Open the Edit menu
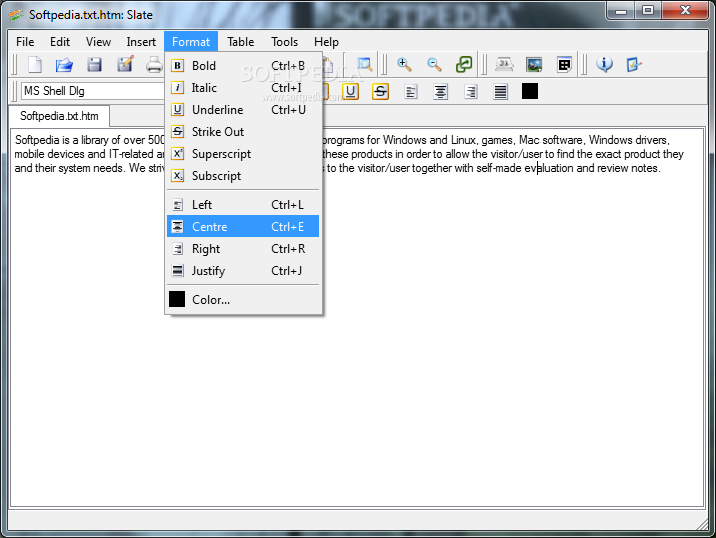716x538 pixels. click(x=60, y=42)
